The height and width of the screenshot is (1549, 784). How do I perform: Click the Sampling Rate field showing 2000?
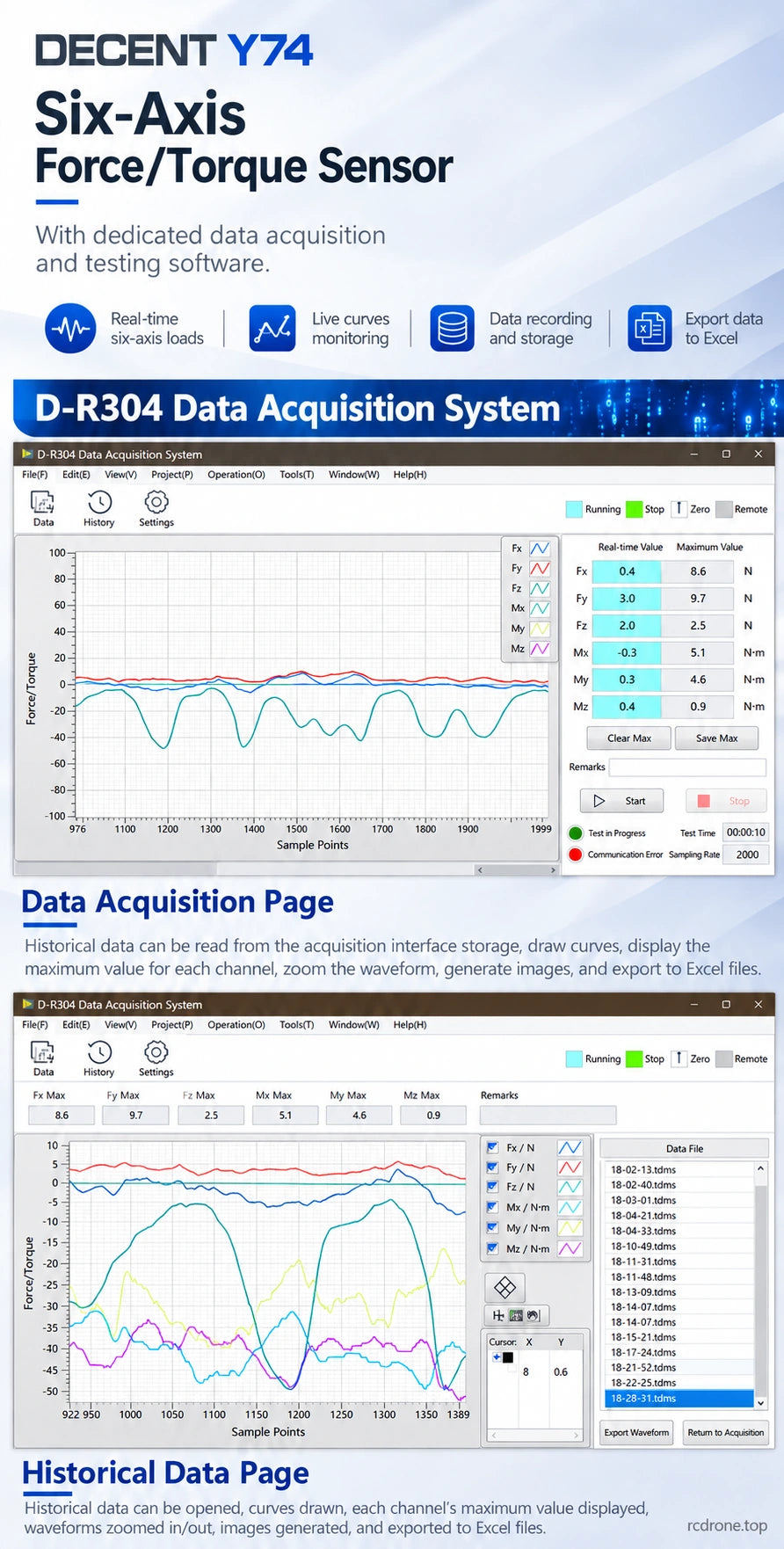(747, 854)
